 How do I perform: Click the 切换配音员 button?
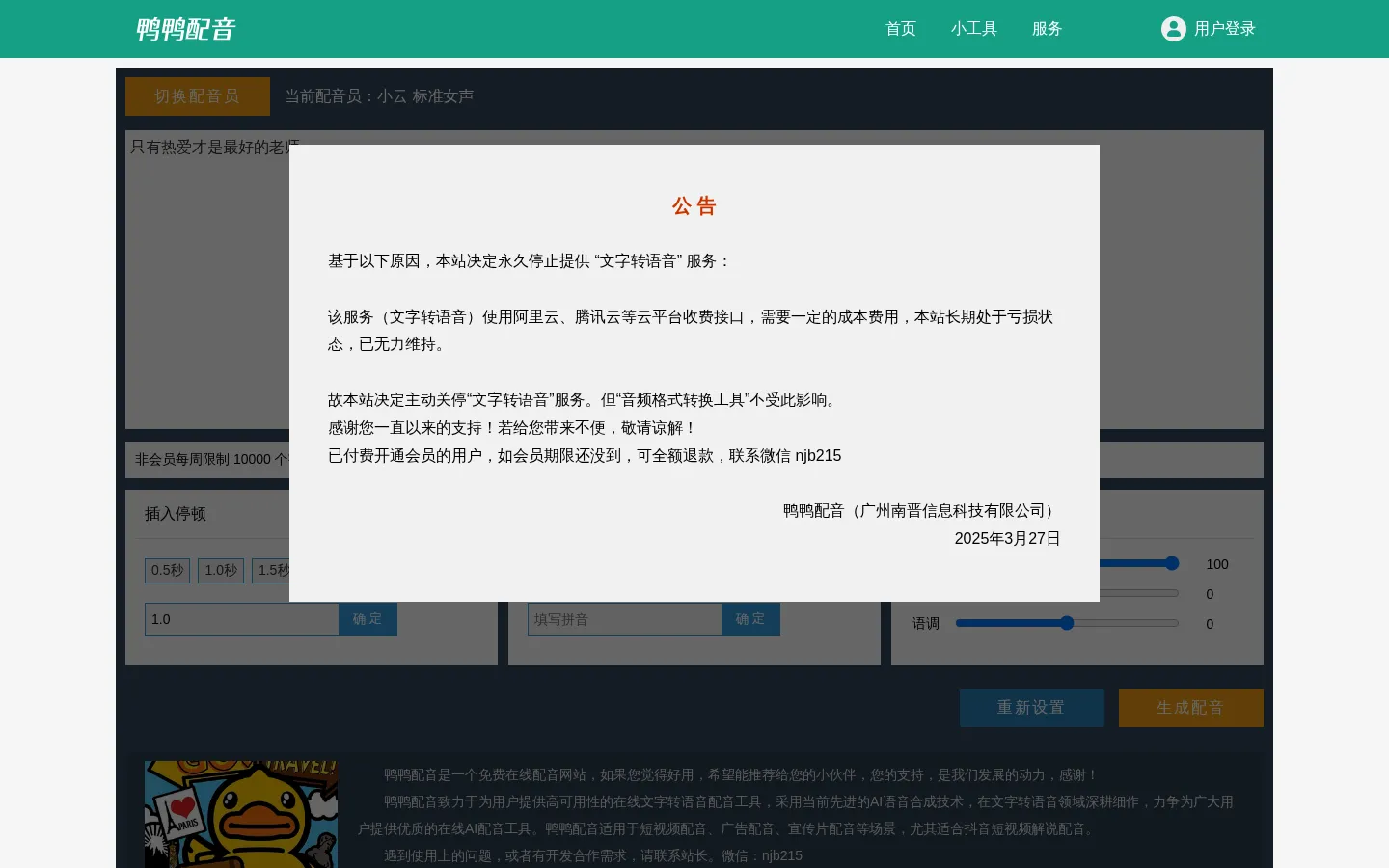tap(198, 96)
